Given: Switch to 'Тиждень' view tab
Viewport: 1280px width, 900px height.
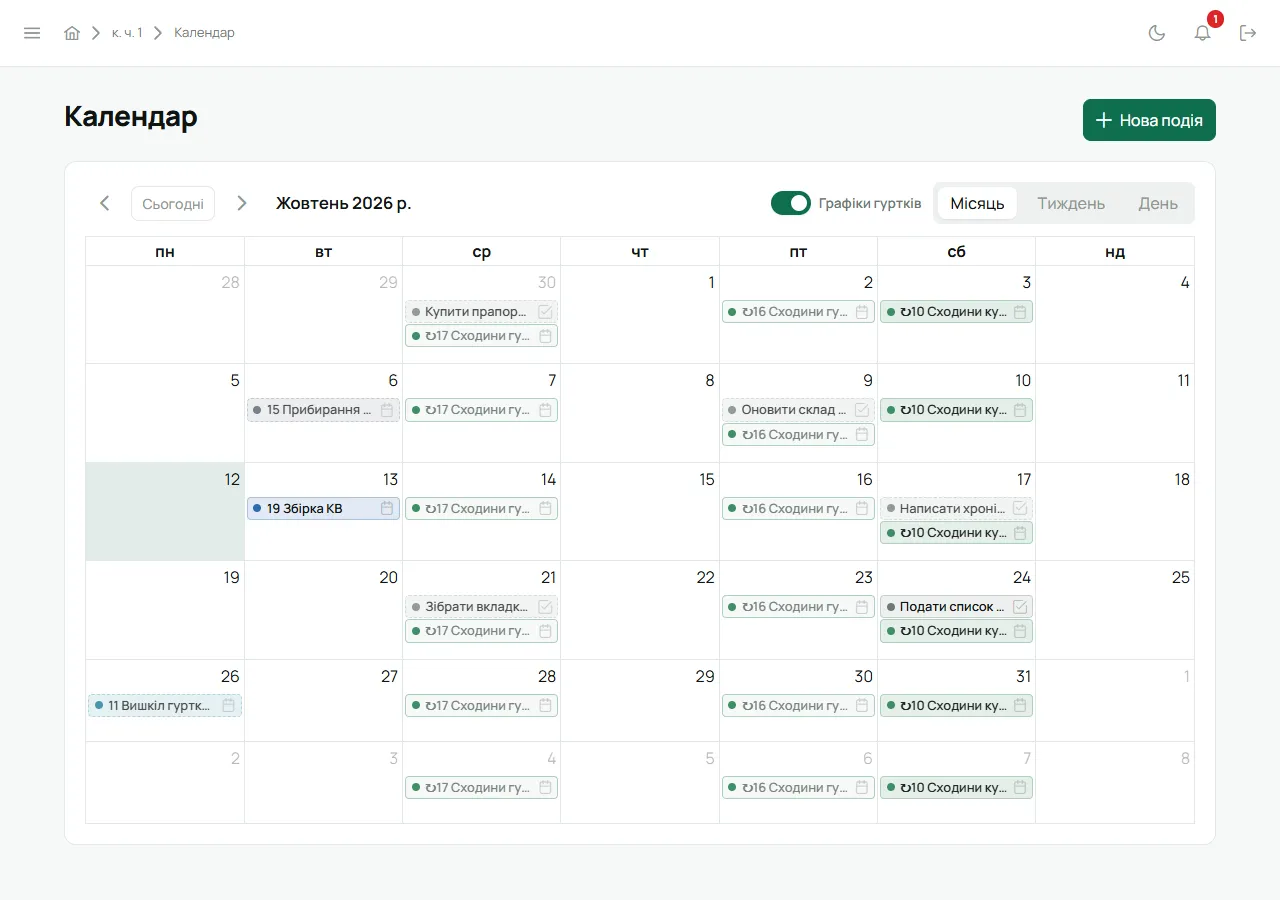Looking at the screenshot, I should coord(1071,203).
